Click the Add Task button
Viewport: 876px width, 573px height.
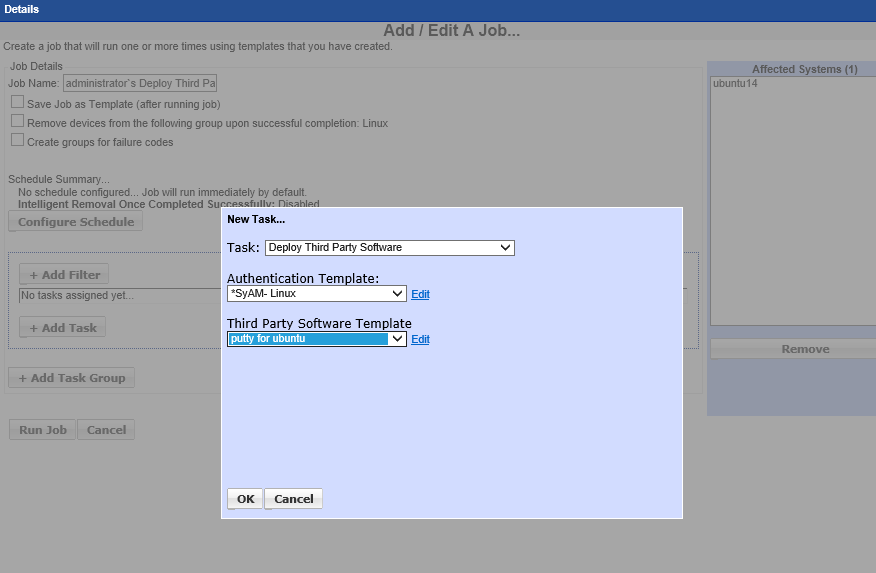(x=62, y=328)
